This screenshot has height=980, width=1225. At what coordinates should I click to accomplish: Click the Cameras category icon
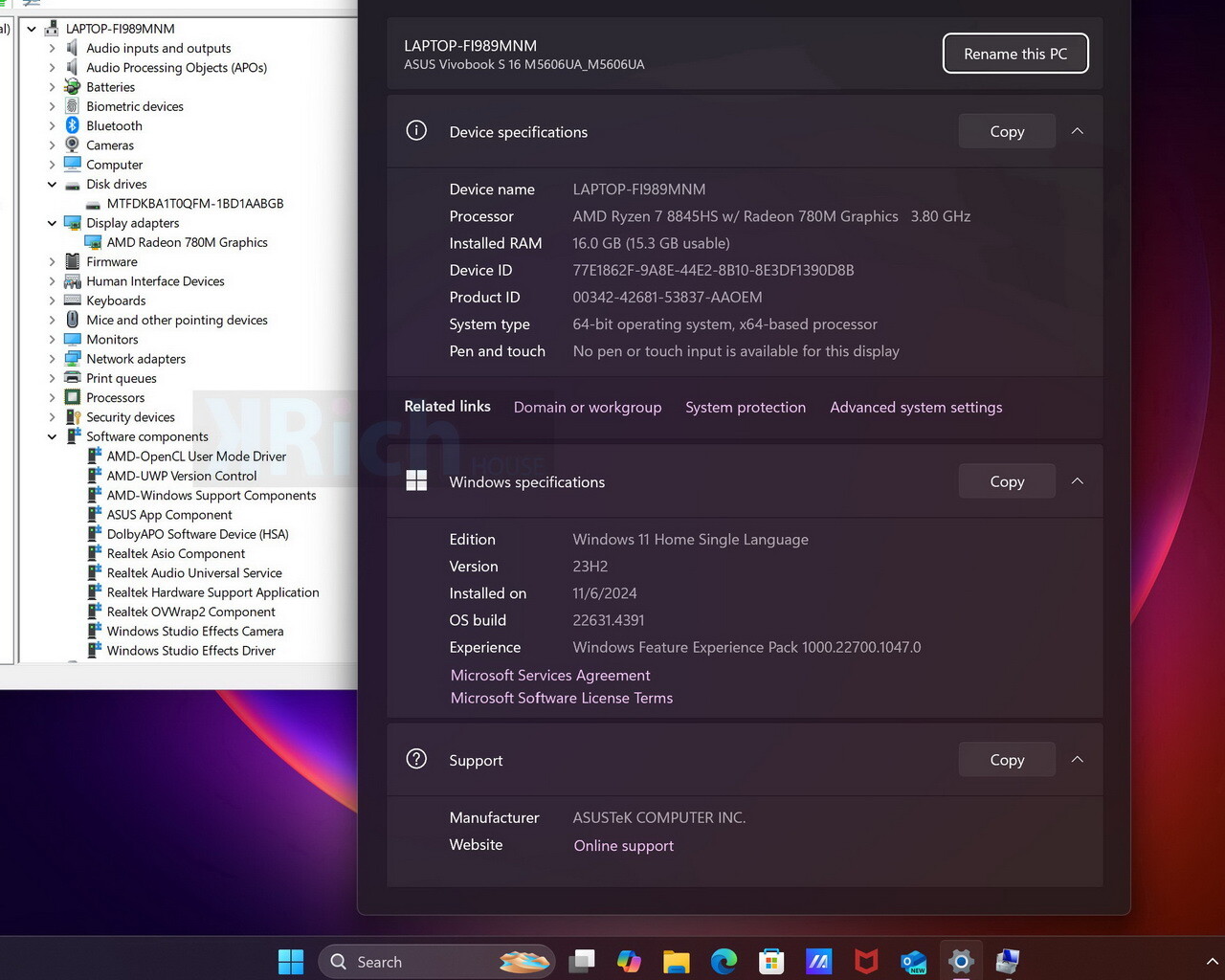[x=73, y=145]
